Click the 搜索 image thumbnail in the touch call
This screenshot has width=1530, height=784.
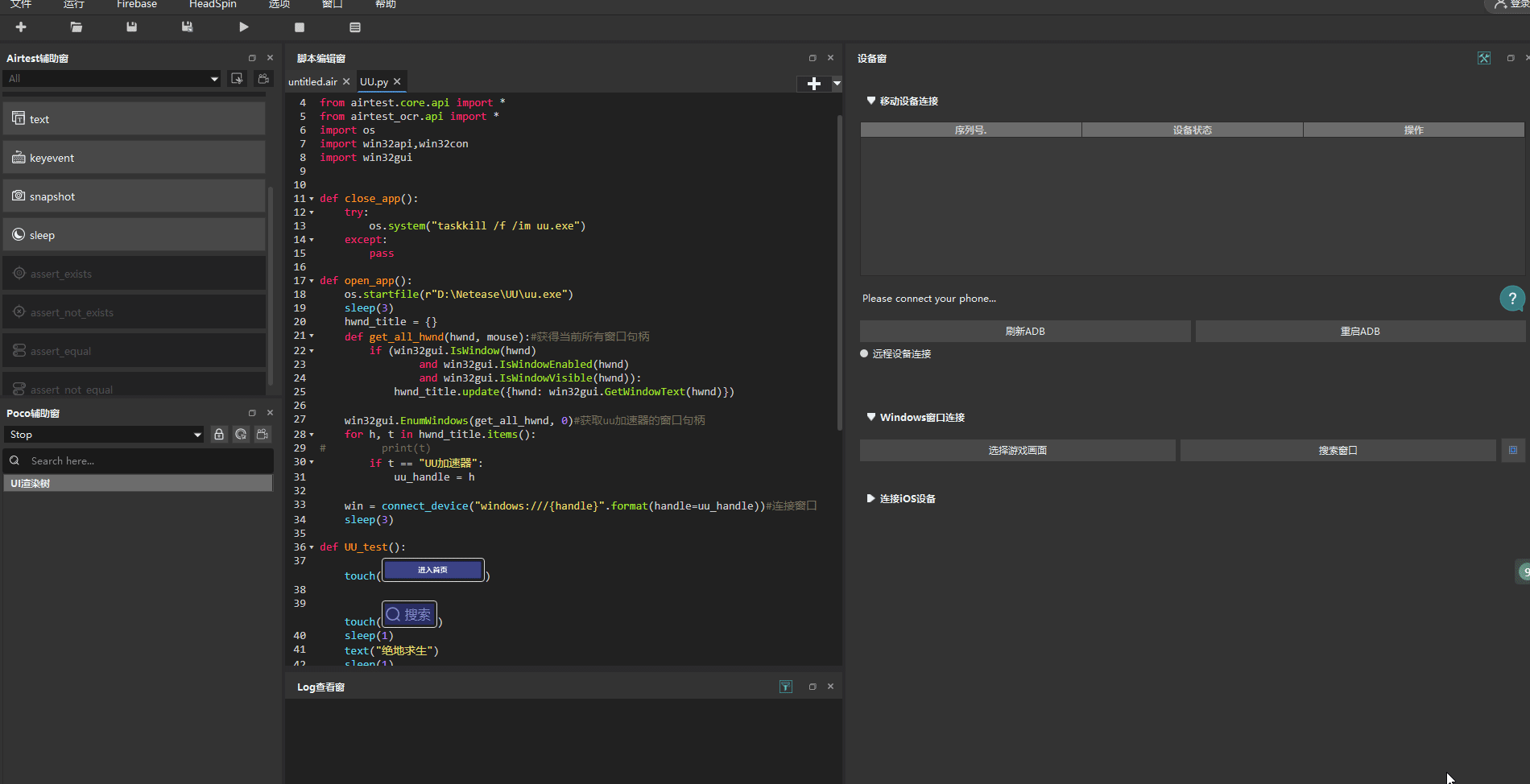click(x=409, y=614)
